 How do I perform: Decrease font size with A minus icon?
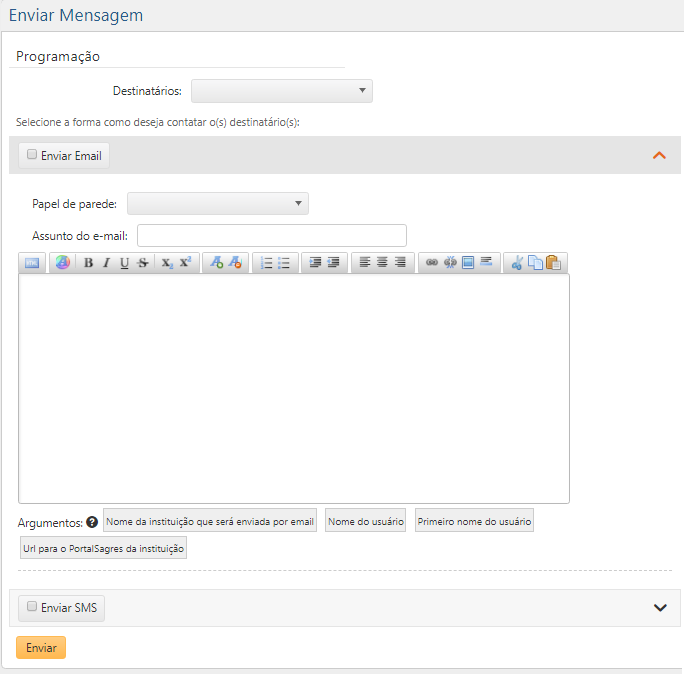235,262
